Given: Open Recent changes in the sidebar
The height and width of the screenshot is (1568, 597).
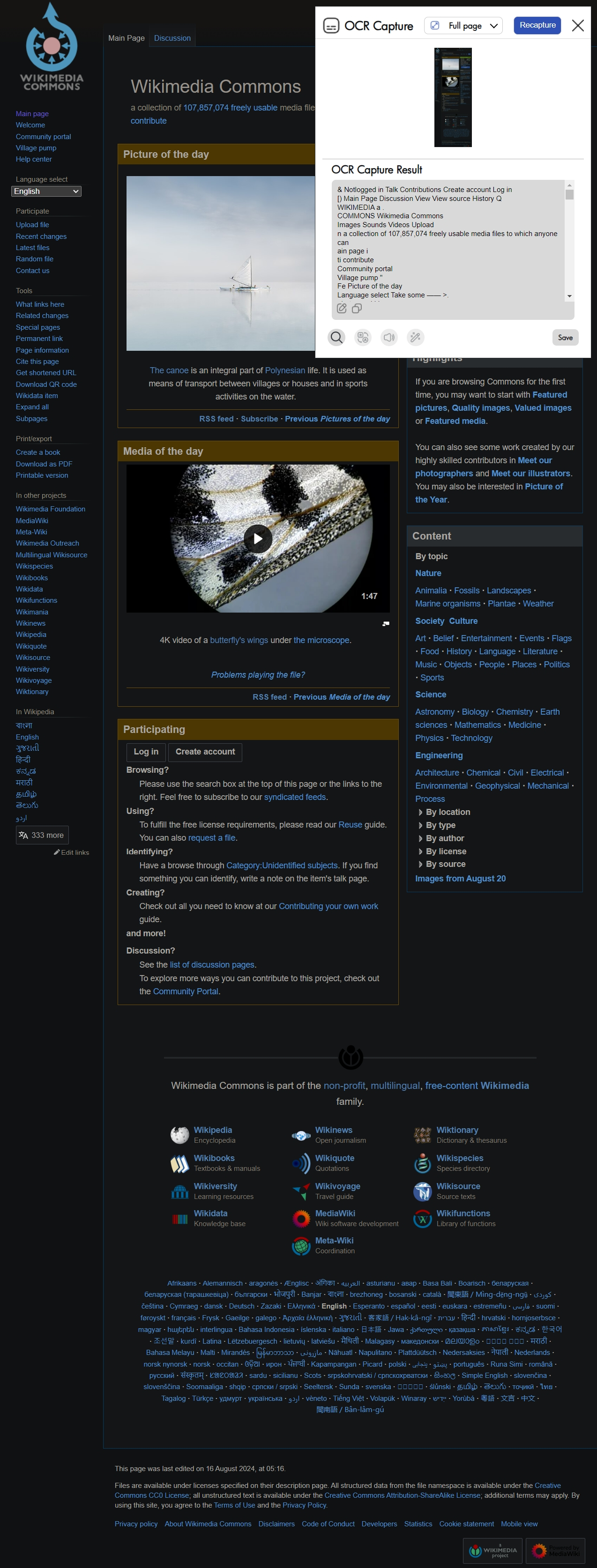Looking at the screenshot, I should click(x=41, y=236).
